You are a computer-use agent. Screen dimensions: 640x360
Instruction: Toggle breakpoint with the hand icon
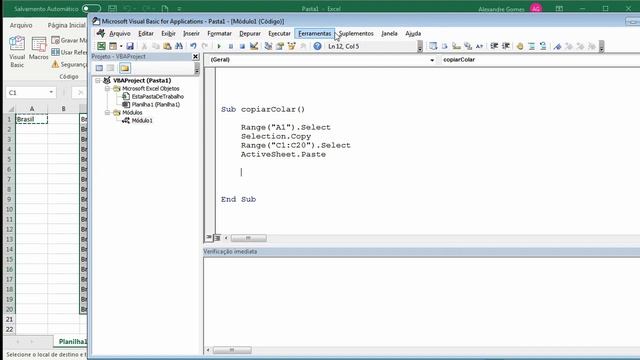tap(520, 46)
